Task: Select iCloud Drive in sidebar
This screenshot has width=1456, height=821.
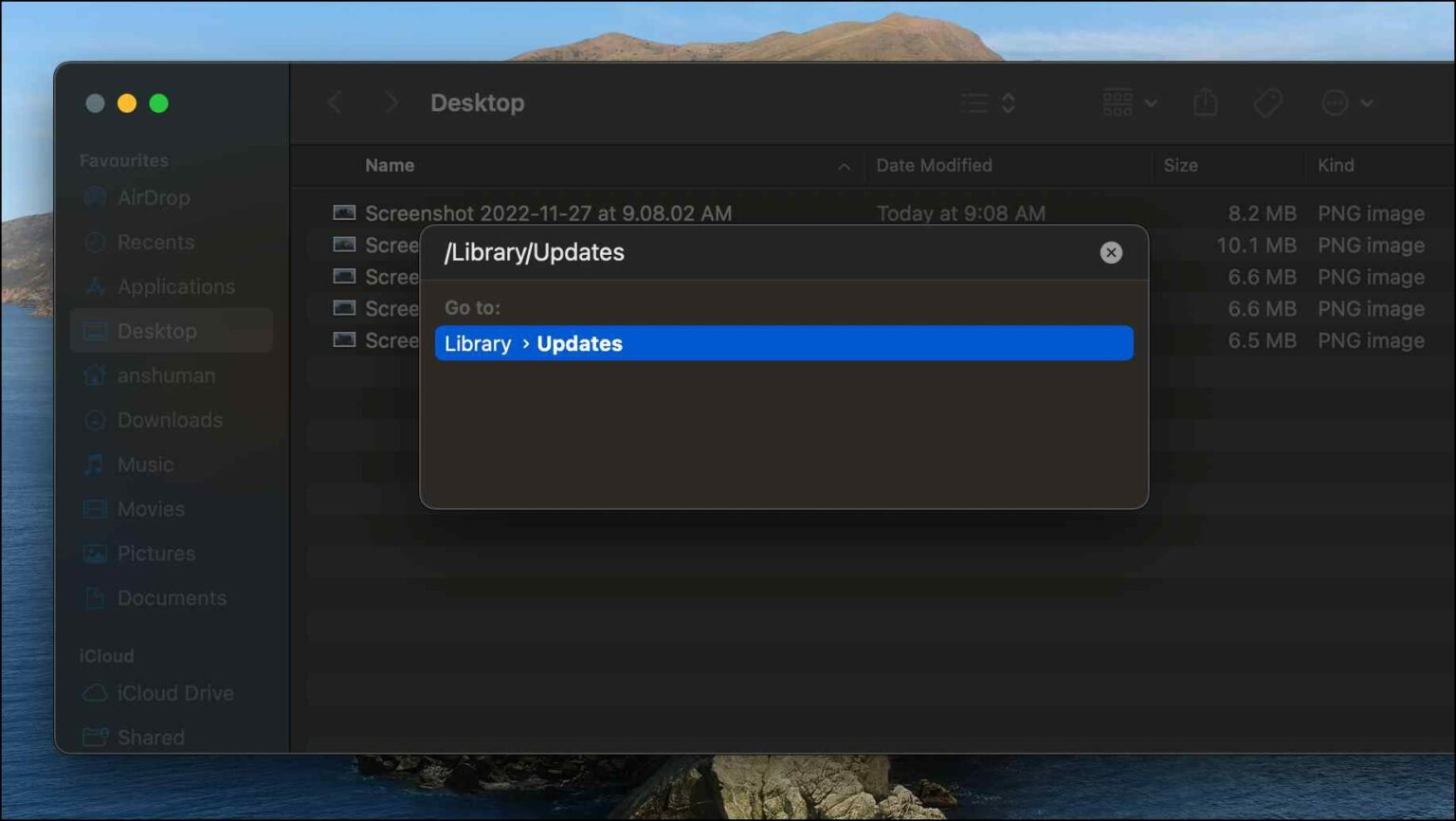Action: (x=174, y=693)
